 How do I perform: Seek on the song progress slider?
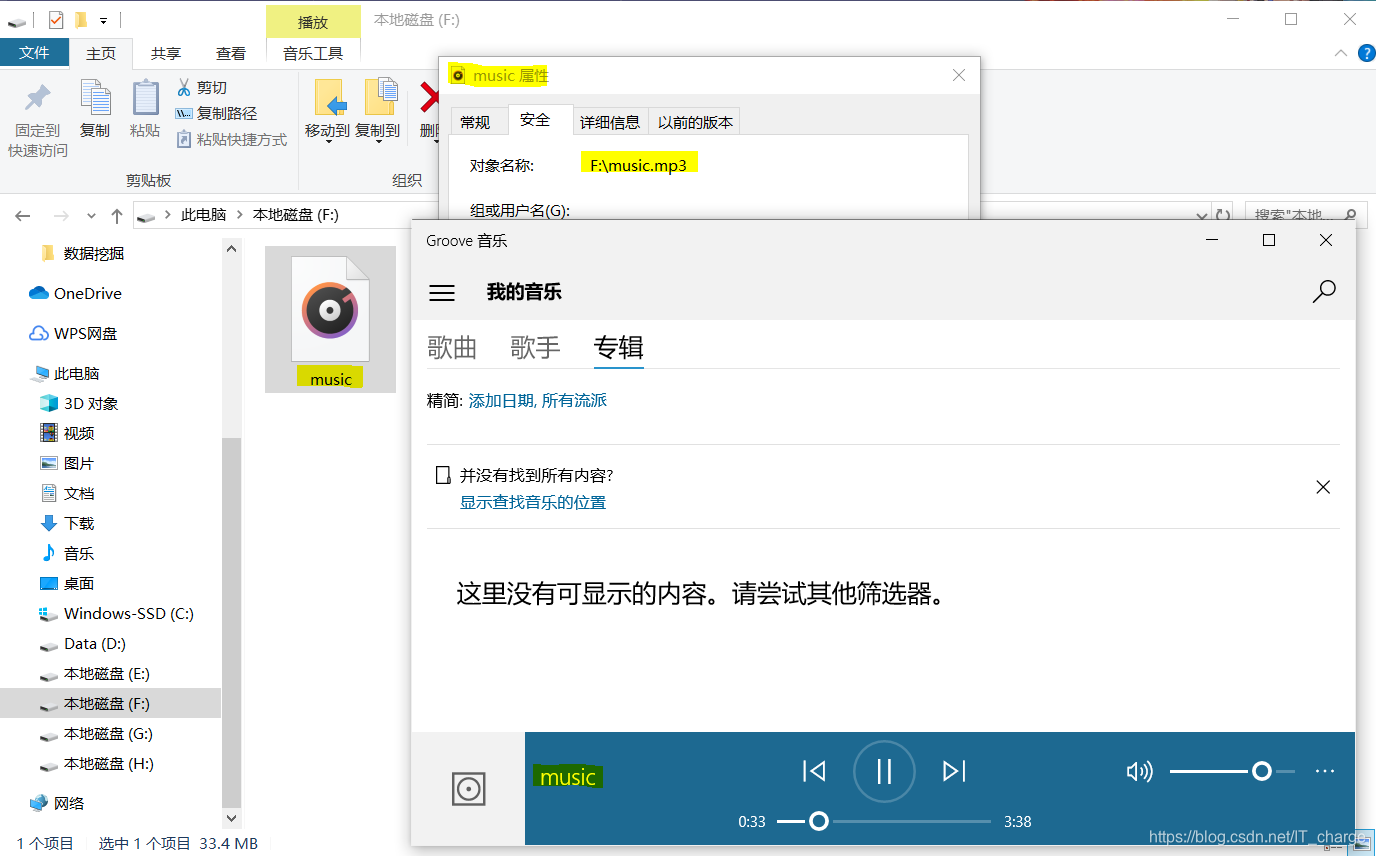click(883, 821)
